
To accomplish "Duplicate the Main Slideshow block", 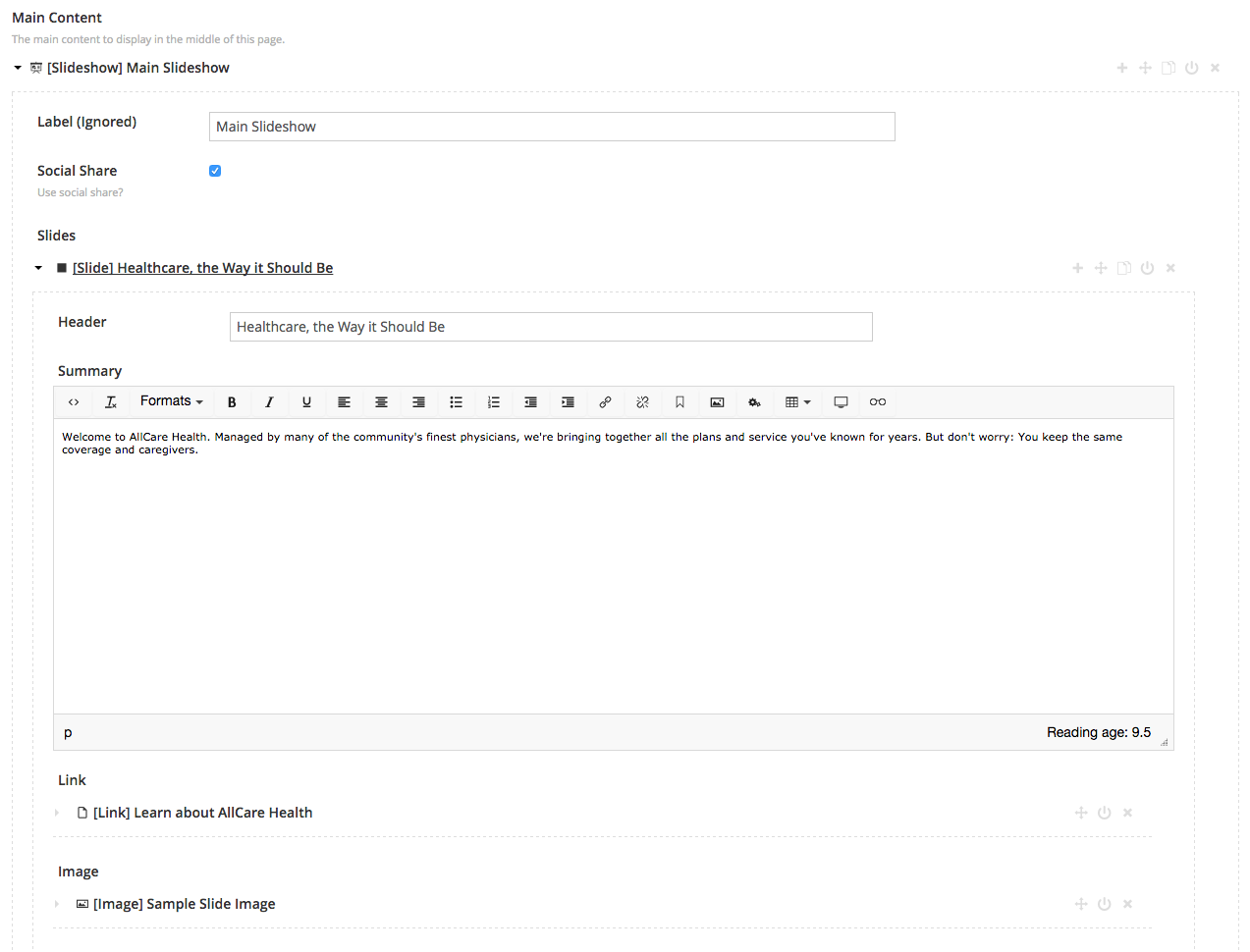I will tap(1168, 68).
